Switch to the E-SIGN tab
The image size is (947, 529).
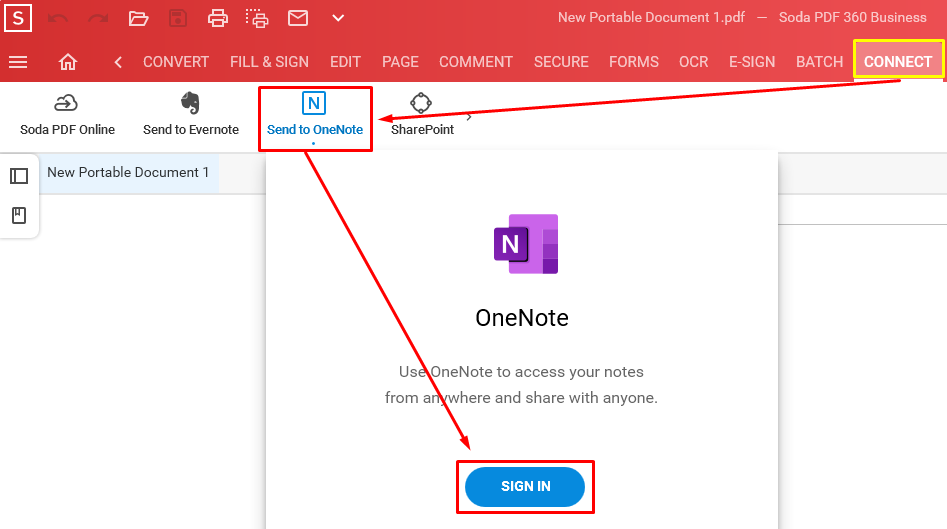752,62
